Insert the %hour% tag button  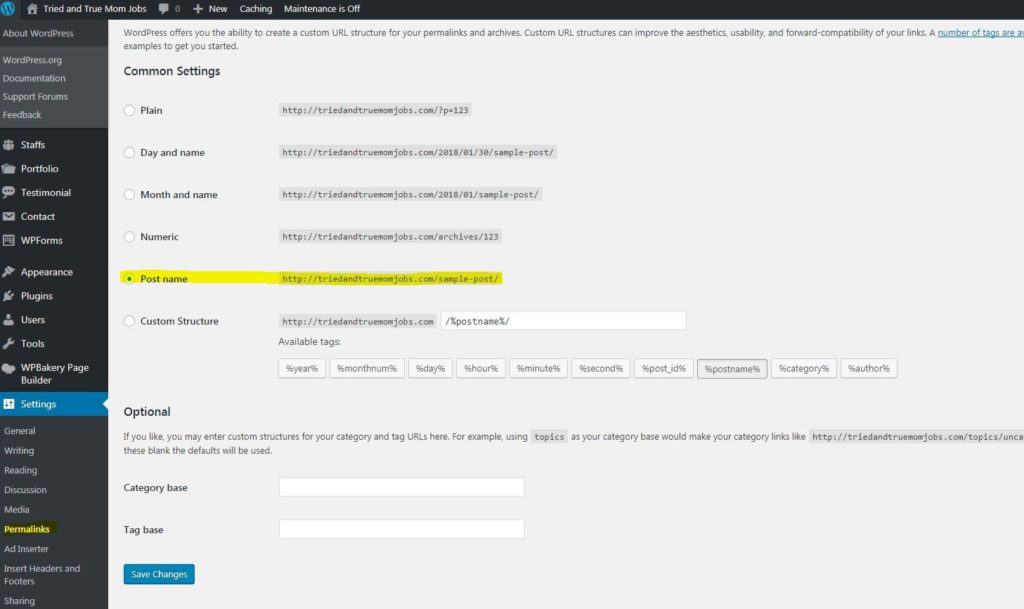pos(481,368)
